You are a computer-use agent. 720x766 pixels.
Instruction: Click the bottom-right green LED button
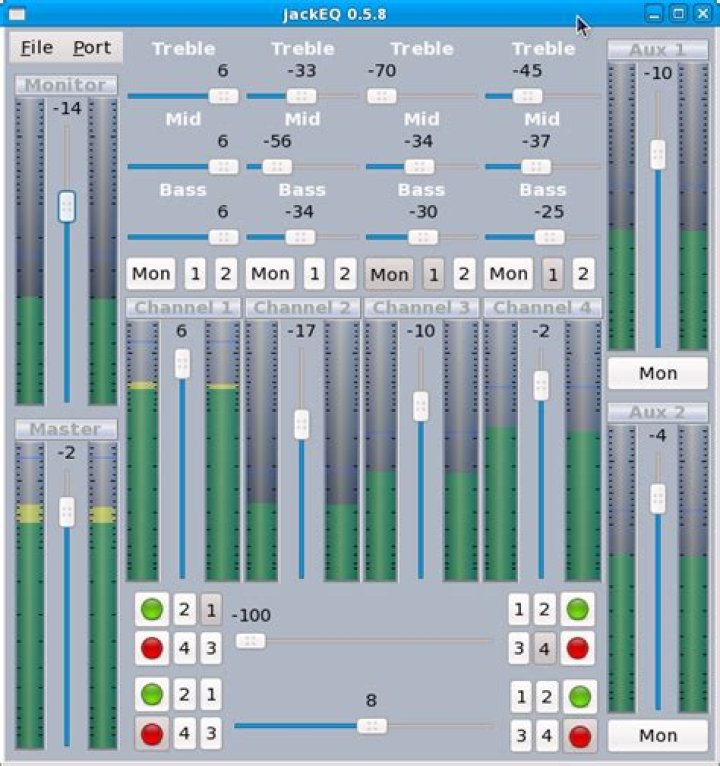click(580, 697)
